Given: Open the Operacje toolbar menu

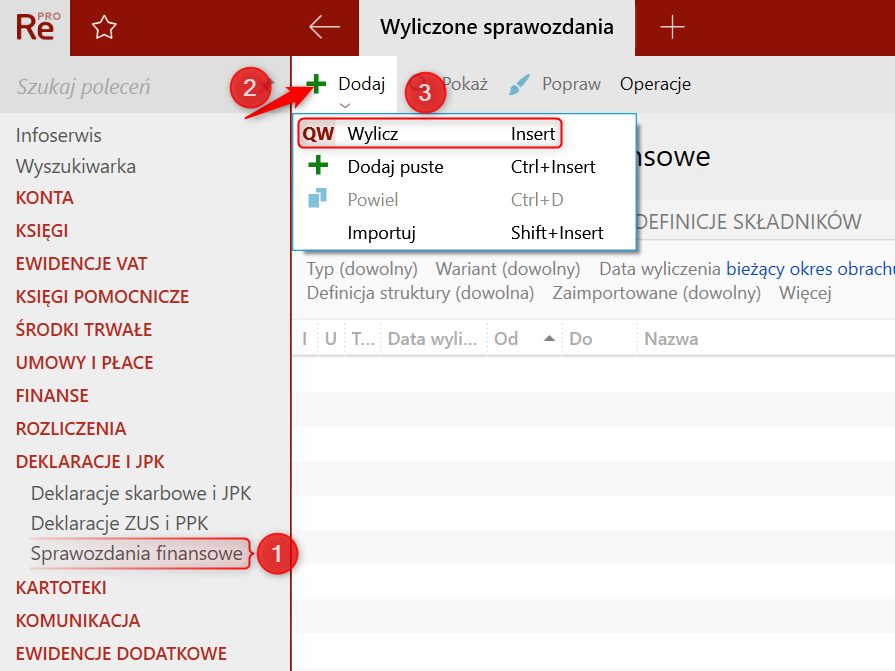Looking at the screenshot, I should (655, 84).
